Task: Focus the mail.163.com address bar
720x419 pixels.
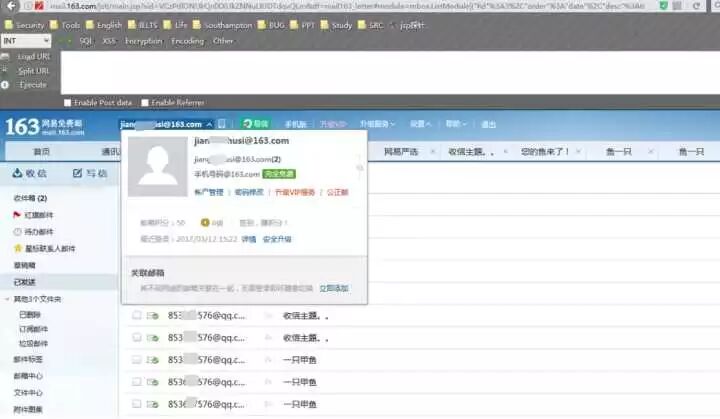Action: pyautogui.click(x=347, y=6)
